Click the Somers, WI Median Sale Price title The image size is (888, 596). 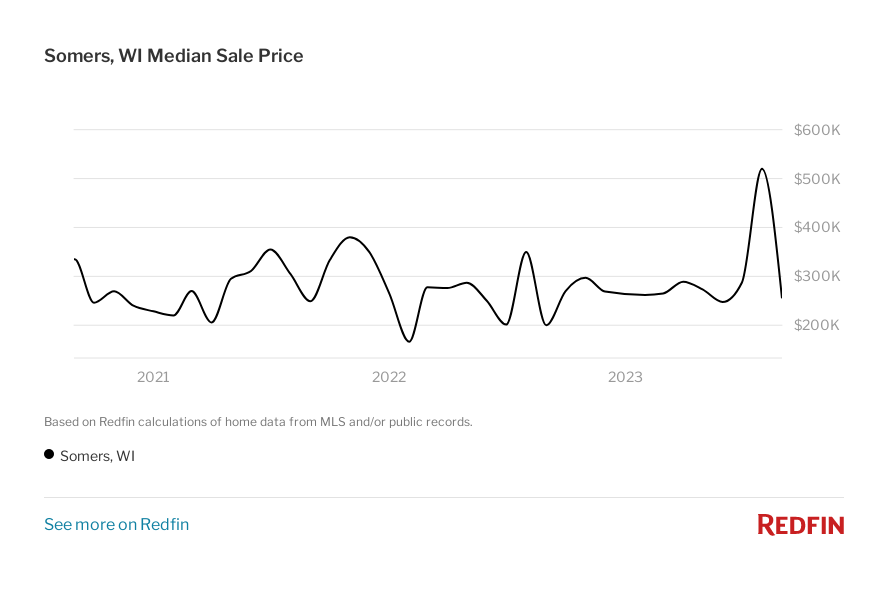click(x=174, y=56)
